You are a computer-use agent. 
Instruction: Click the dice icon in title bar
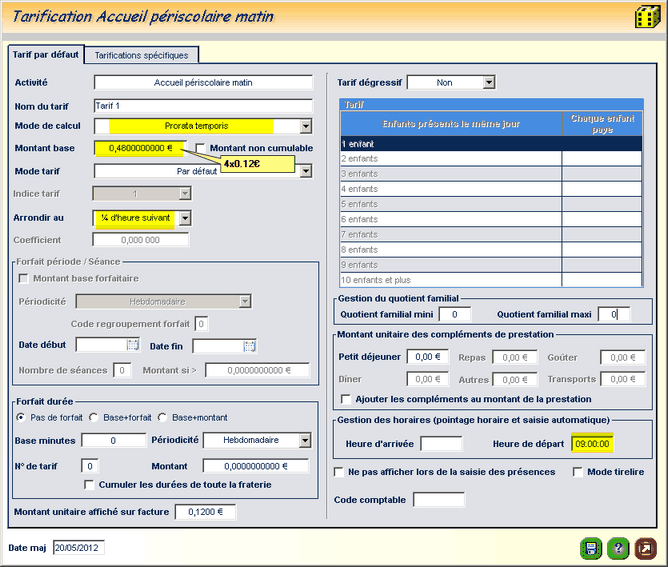point(646,17)
